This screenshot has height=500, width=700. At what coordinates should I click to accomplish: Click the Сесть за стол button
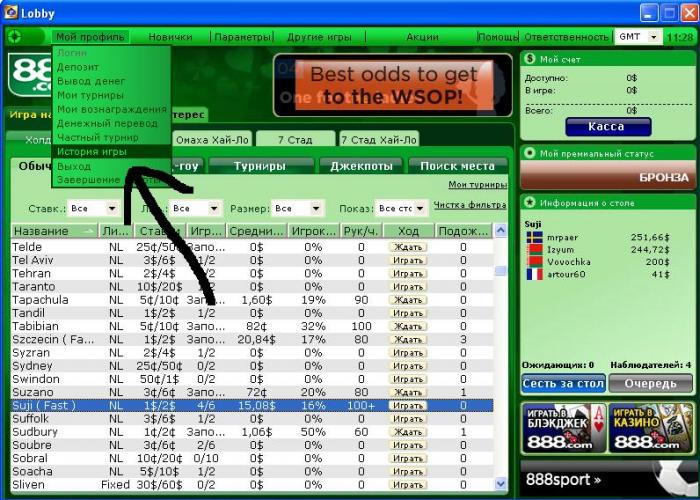pos(563,383)
